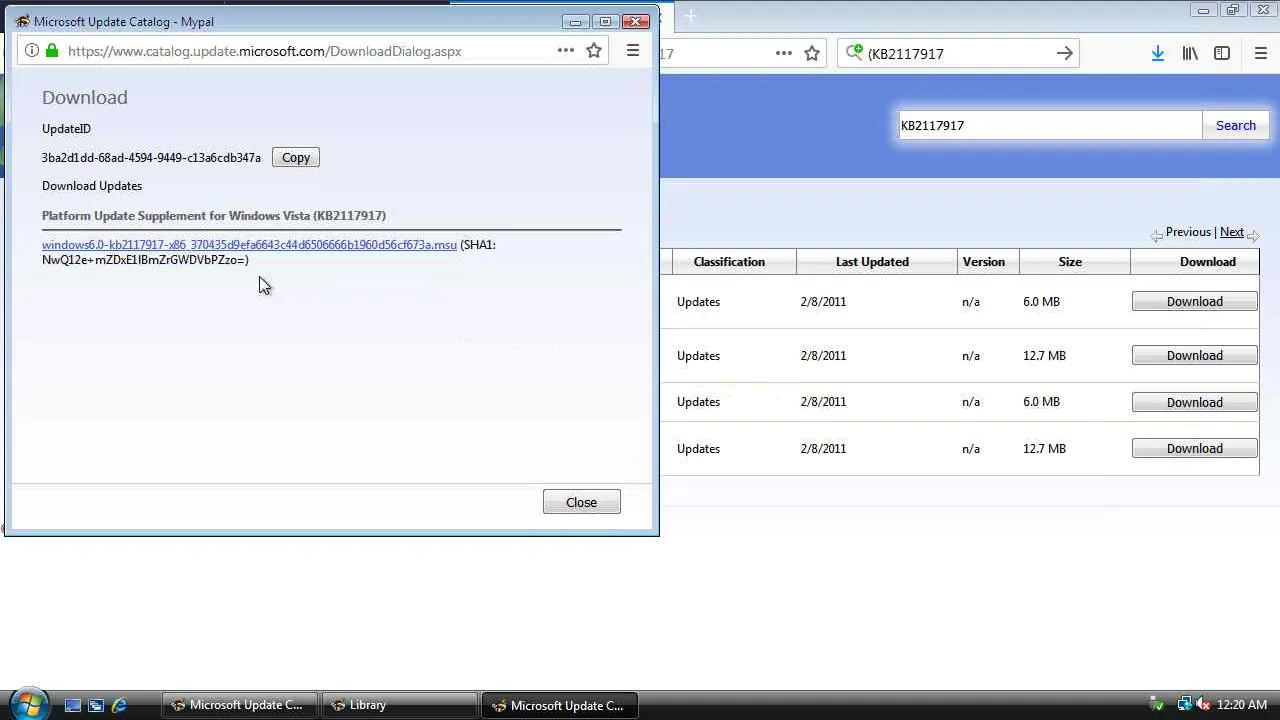The width and height of the screenshot is (1280, 720).
Task: Close the Download dialog with the Close button
Action: 581,502
